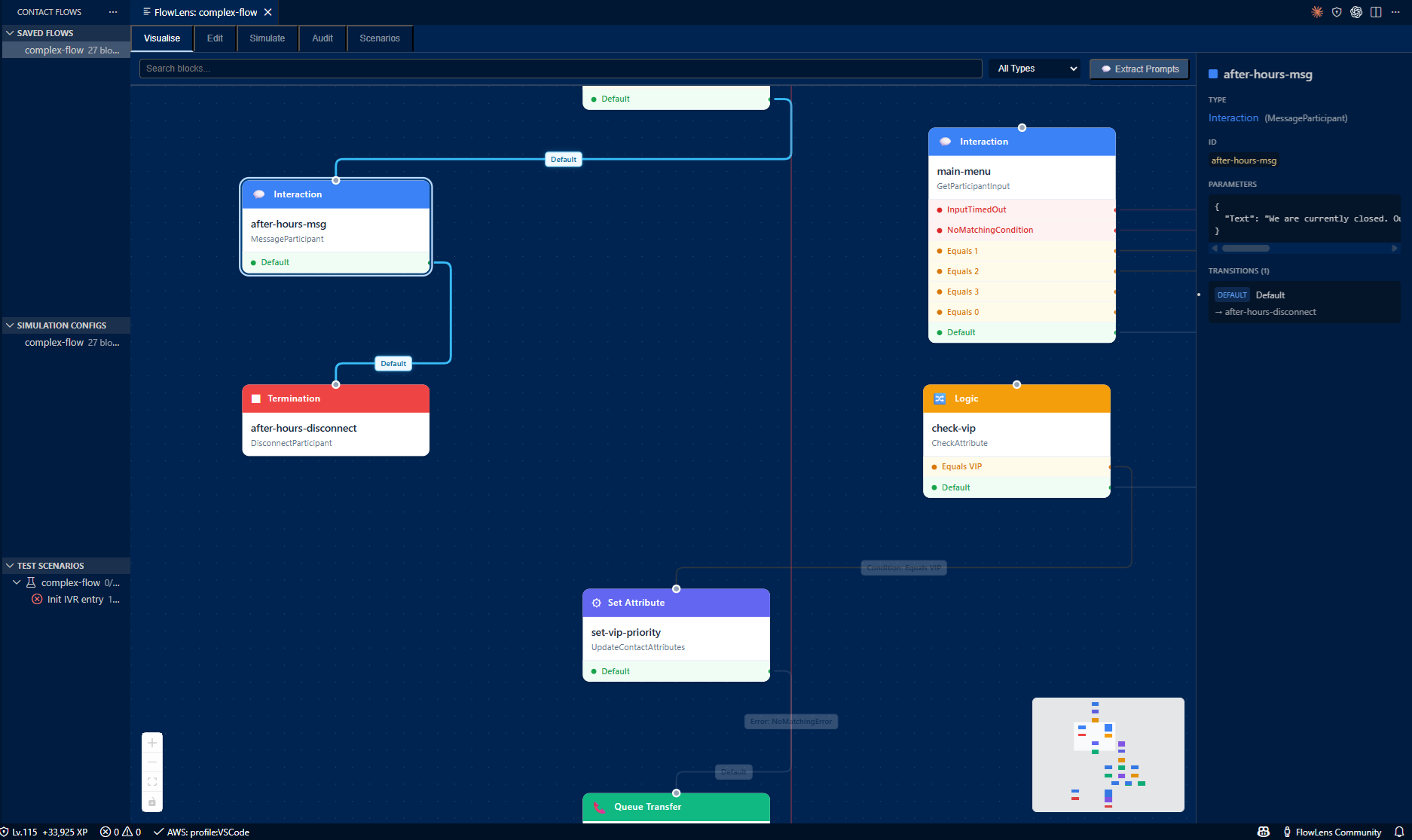The height and width of the screenshot is (840, 1412).
Task: Click the Default edge label above the Termination block
Action: (x=393, y=364)
